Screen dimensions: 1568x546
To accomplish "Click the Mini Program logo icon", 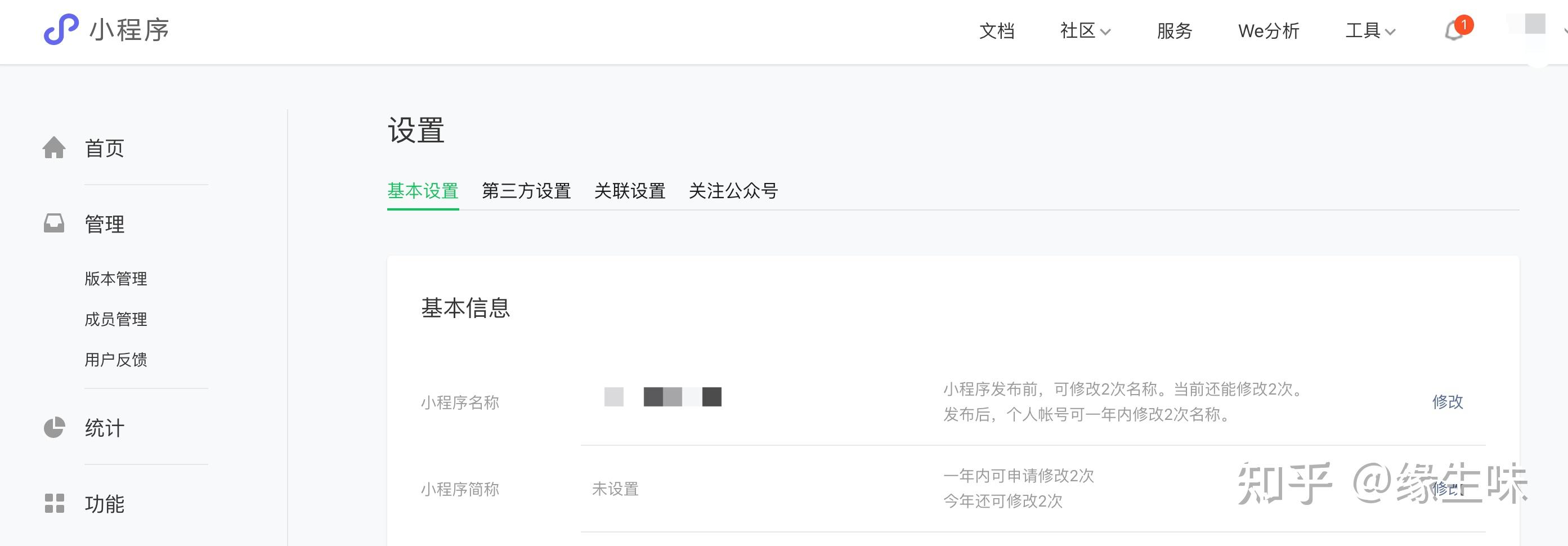I will pyautogui.click(x=61, y=29).
